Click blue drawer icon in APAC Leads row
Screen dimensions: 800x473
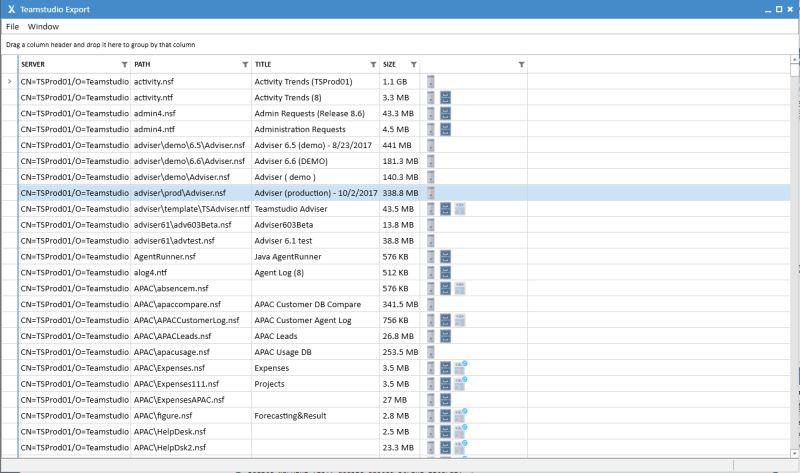pyautogui.click(x=445, y=336)
